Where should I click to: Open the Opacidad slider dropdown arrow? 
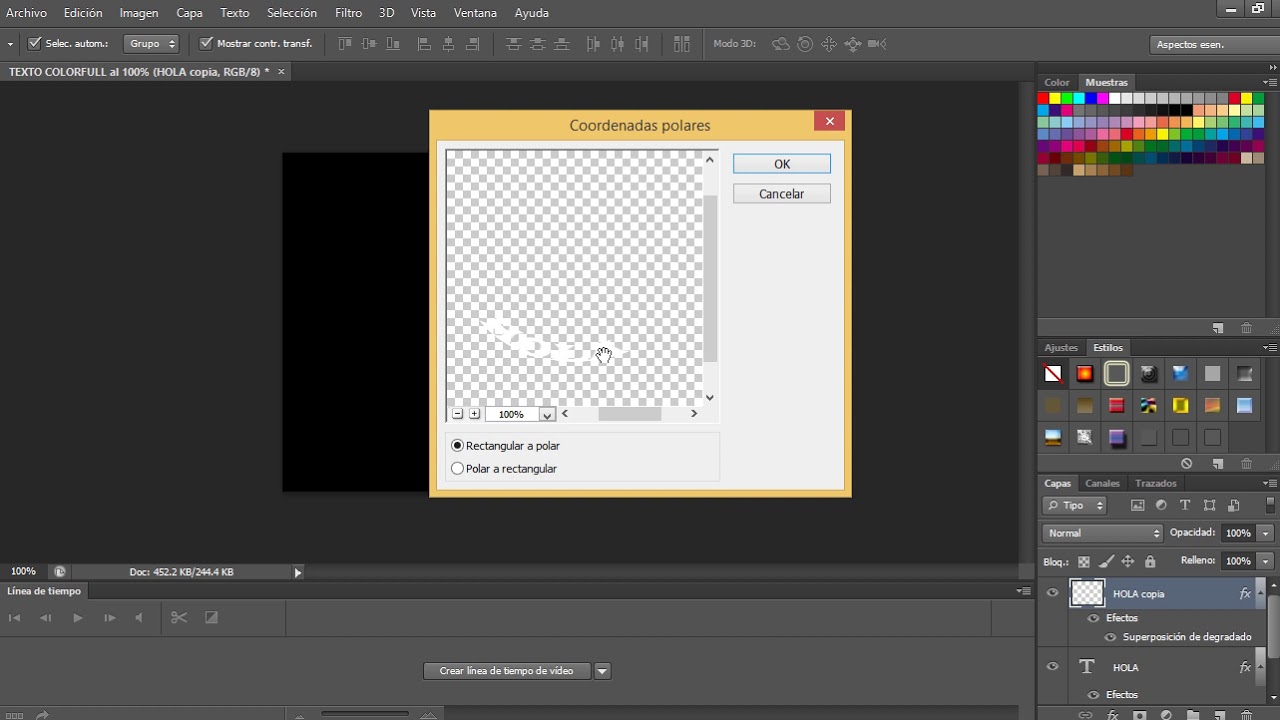click(x=1266, y=533)
